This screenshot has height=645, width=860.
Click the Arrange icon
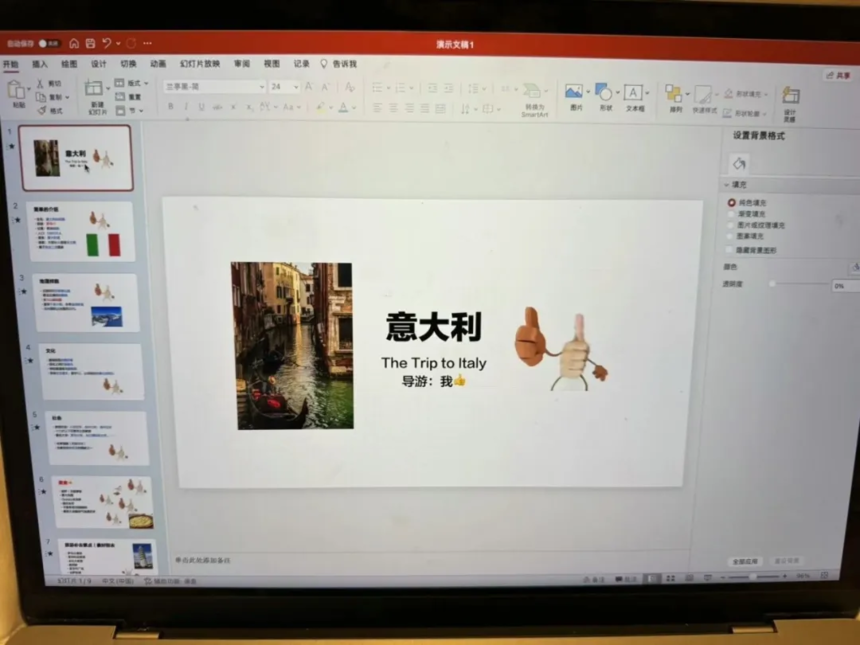[674, 93]
